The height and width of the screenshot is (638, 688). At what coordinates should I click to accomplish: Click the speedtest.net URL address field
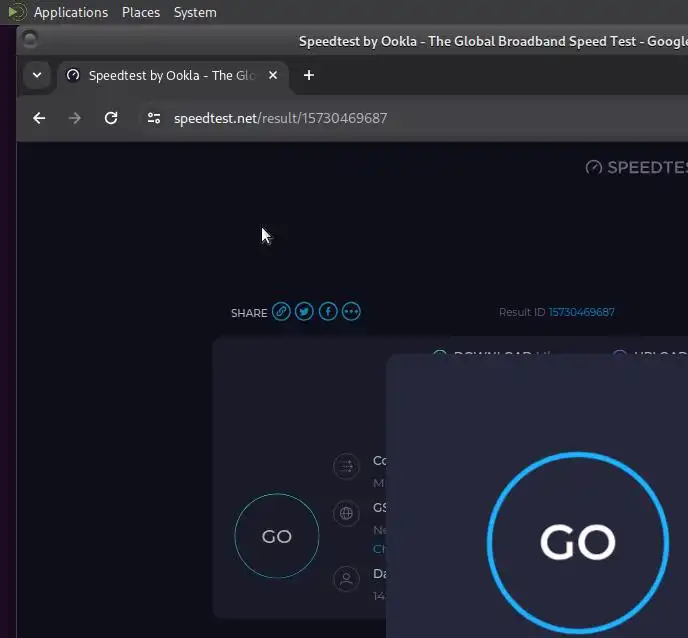[x=280, y=118]
